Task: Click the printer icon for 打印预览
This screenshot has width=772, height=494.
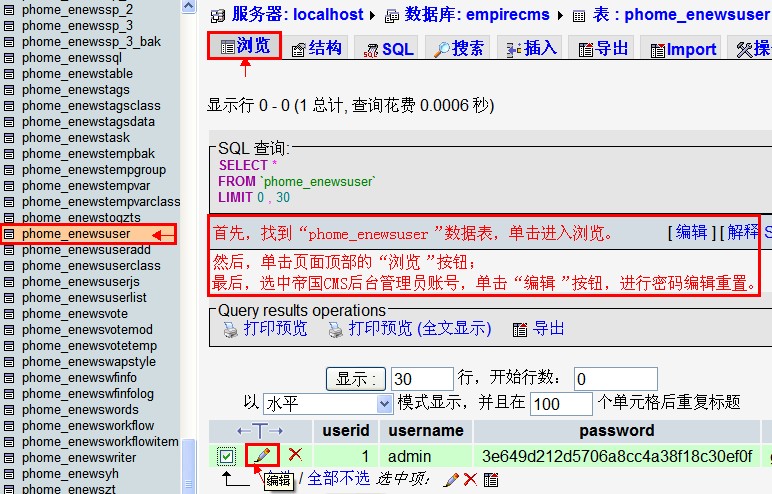Action: [x=230, y=328]
